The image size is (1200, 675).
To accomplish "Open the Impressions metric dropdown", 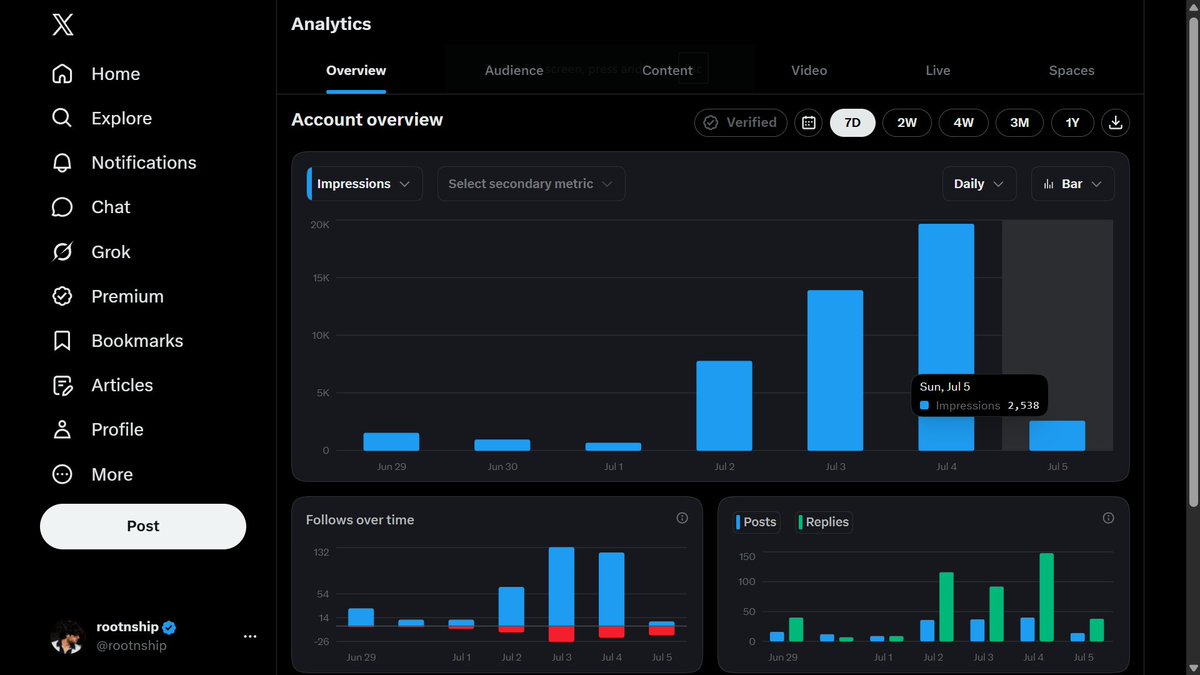I will [x=365, y=184].
